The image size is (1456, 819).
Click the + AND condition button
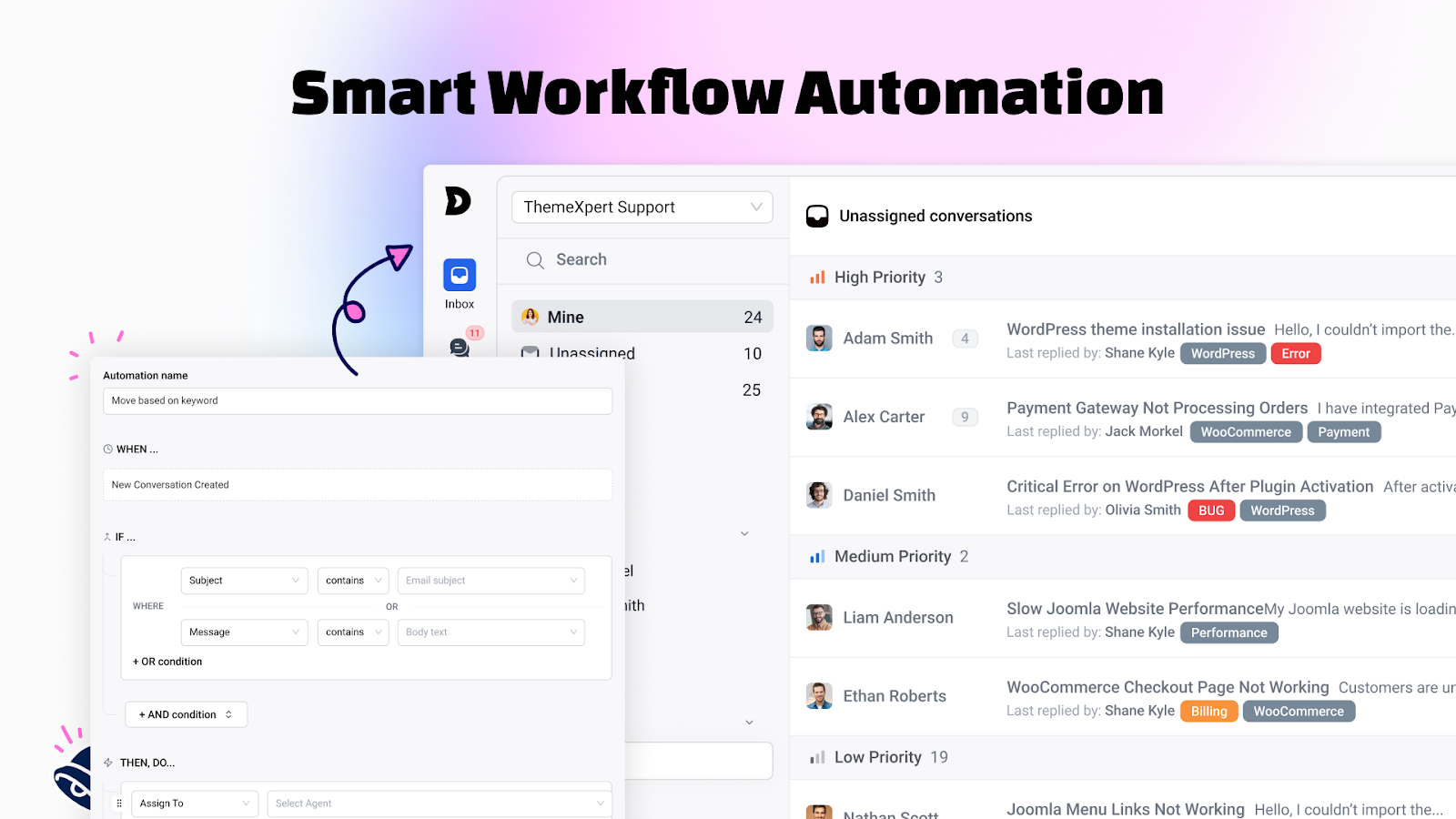coord(186,714)
